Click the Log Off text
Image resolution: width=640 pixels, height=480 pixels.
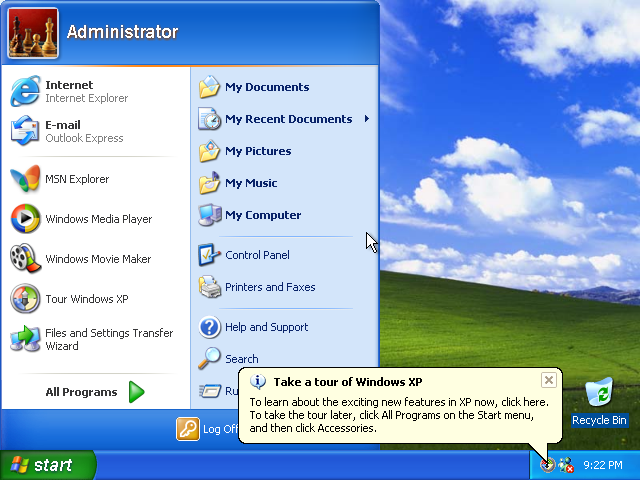[x=220, y=429]
